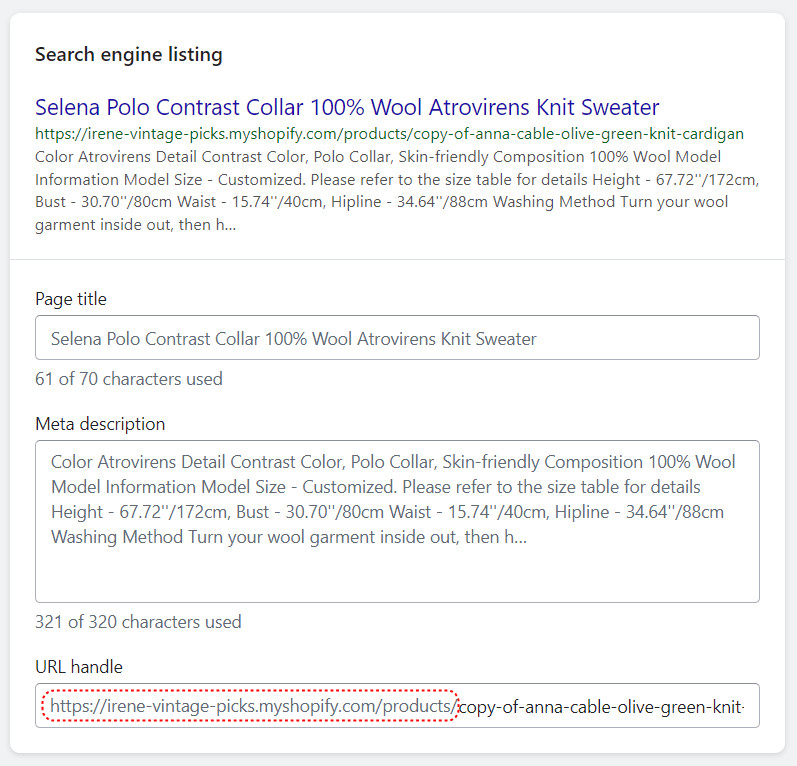Click the URL handle label
Image resolution: width=797 pixels, height=766 pixels.
tap(79, 666)
